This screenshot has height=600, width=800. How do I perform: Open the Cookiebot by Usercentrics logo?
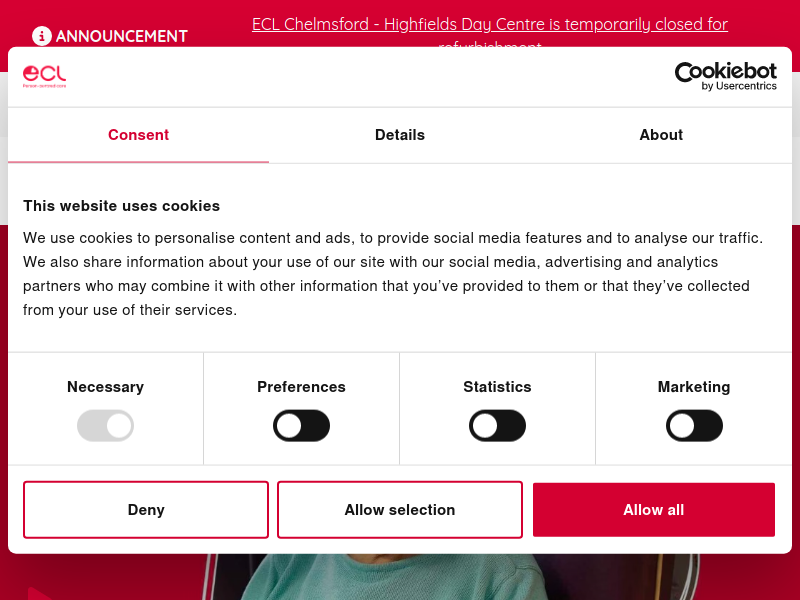[726, 77]
